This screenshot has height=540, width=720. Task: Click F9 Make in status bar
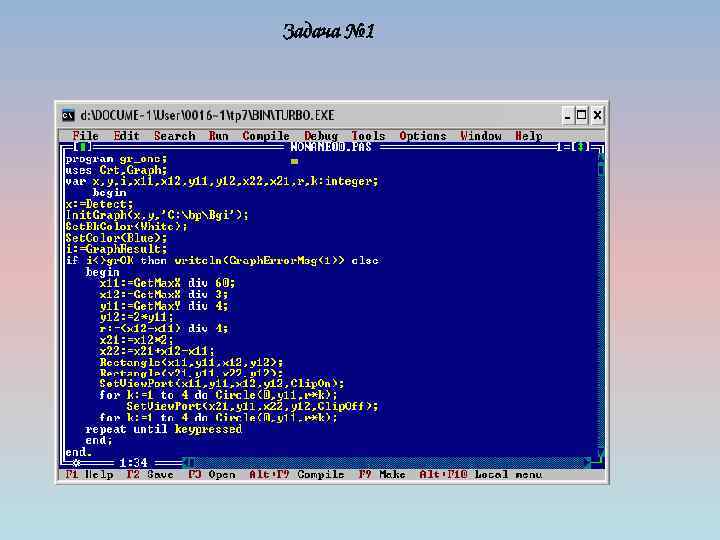click(382, 474)
